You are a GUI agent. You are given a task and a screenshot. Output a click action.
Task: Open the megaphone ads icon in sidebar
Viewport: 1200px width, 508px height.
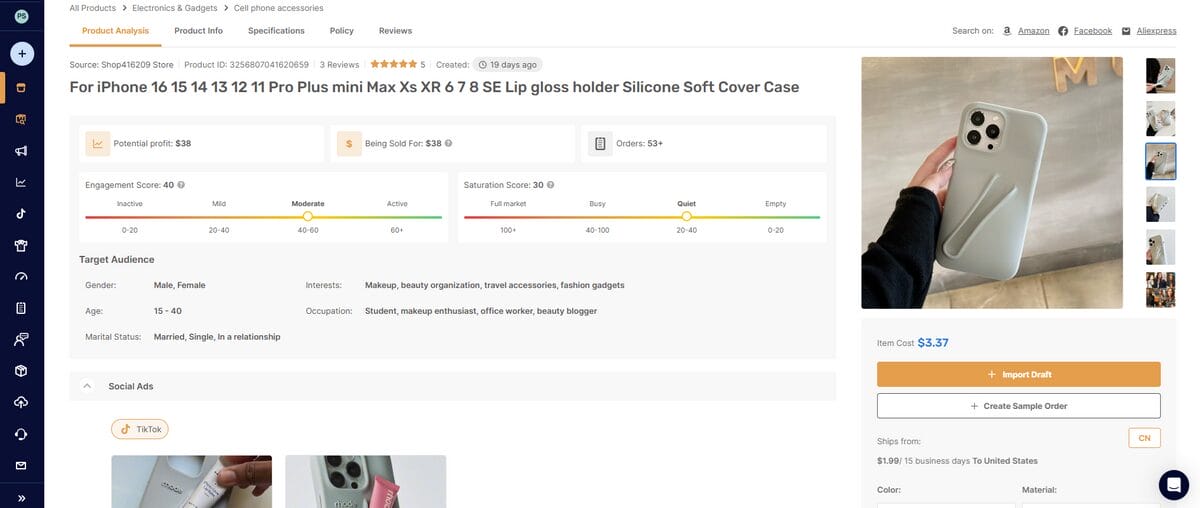click(21, 151)
